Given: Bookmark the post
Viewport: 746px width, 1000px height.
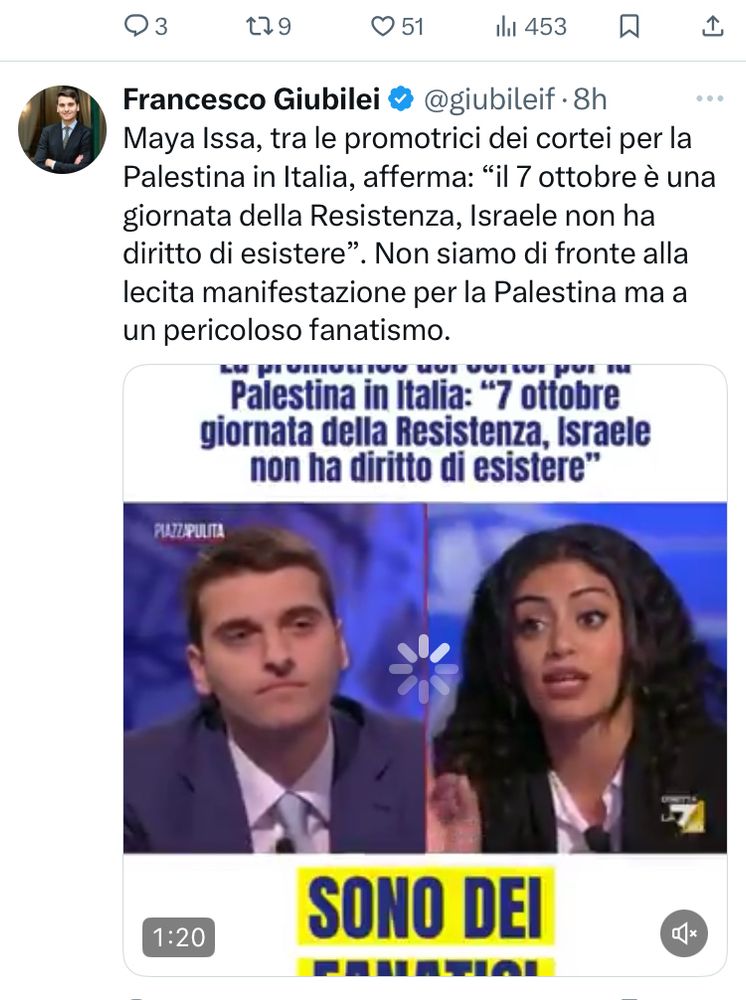Looking at the screenshot, I should [x=629, y=26].
